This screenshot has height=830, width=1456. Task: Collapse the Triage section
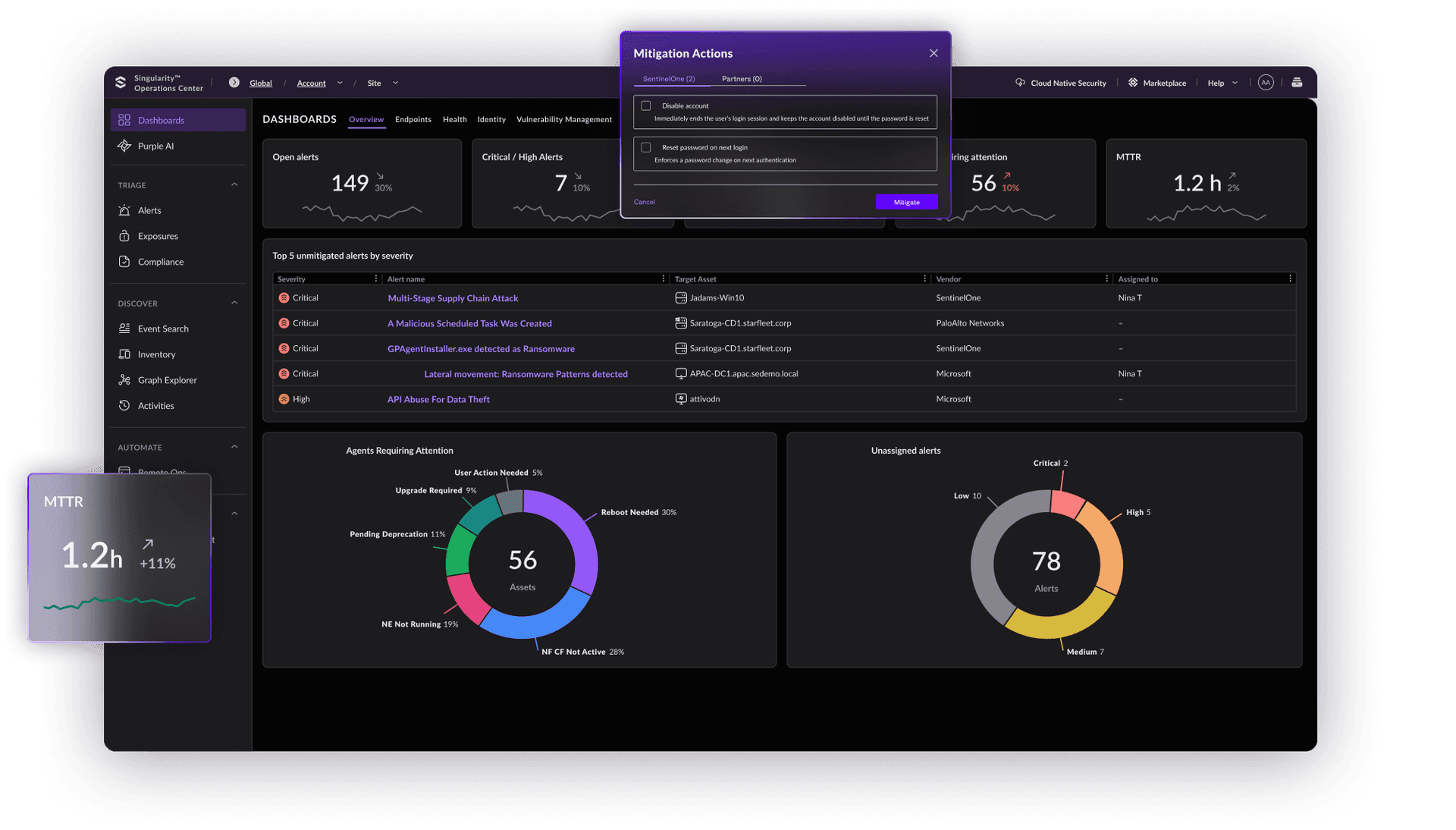(234, 184)
